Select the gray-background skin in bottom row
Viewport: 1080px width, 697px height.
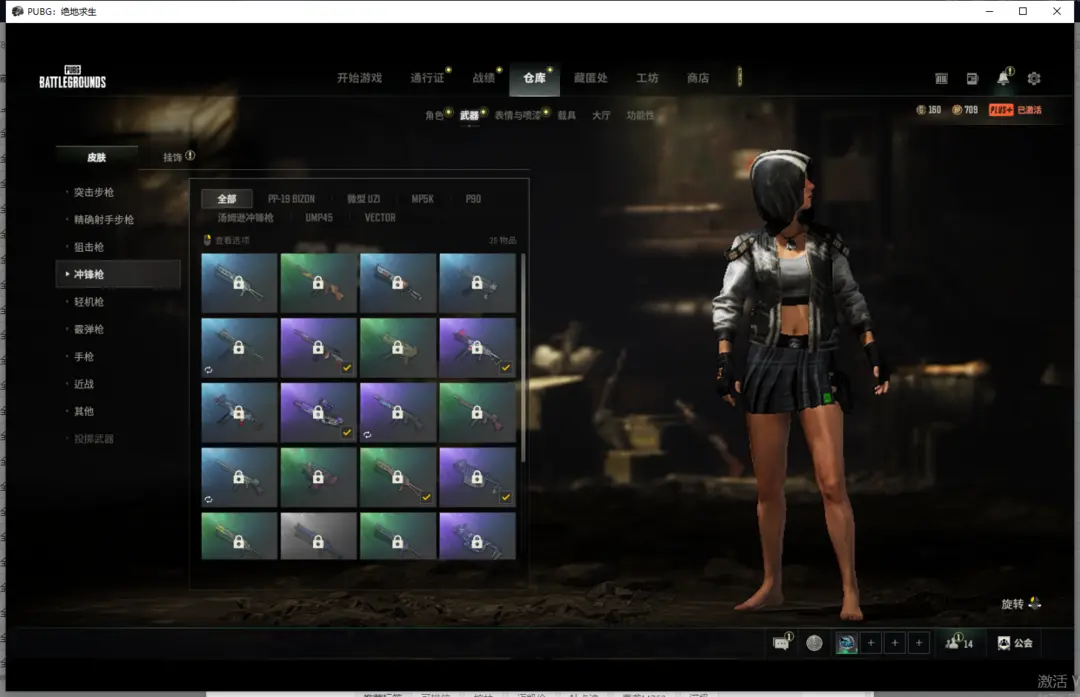pos(318,536)
